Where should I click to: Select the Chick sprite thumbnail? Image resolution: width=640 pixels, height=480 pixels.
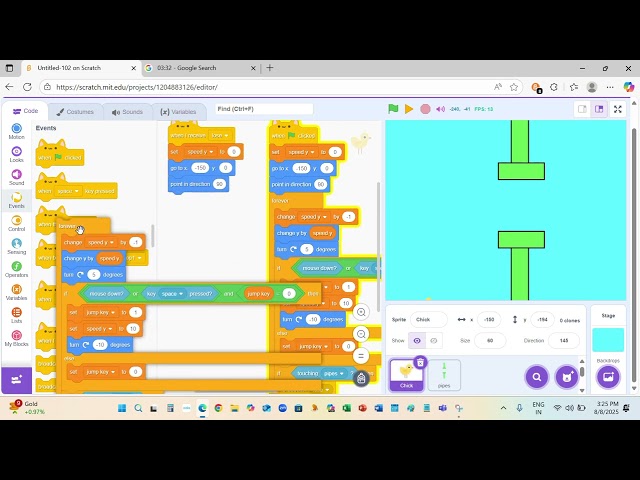click(406, 376)
